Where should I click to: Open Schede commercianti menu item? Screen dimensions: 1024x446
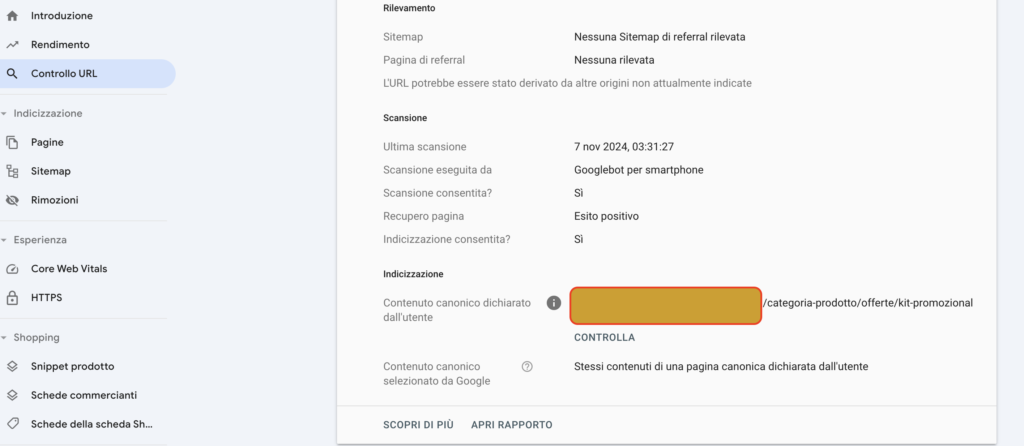pyautogui.click(x=84, y=396)
